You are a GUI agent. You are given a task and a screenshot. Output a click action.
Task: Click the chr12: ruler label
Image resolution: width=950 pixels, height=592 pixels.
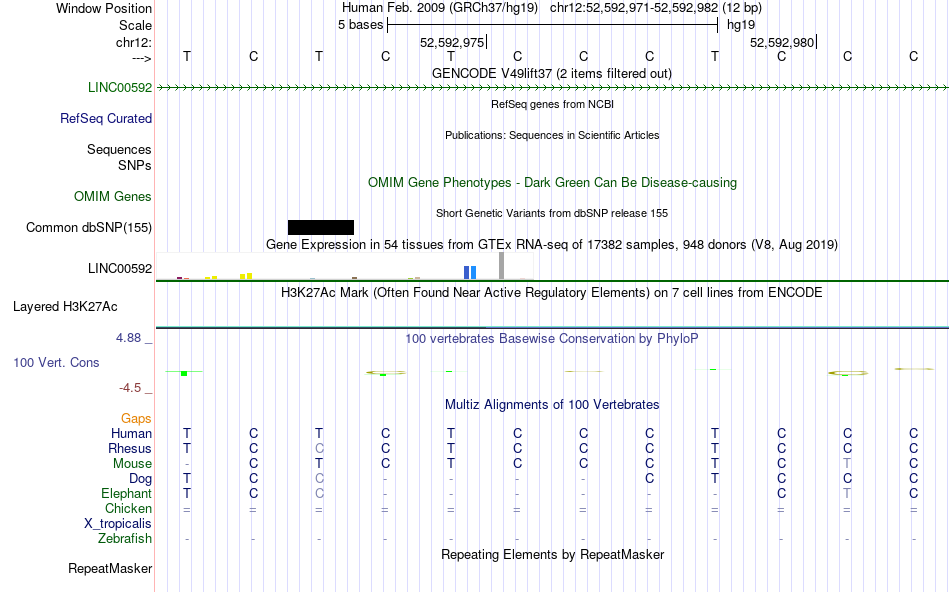(134, 42)
